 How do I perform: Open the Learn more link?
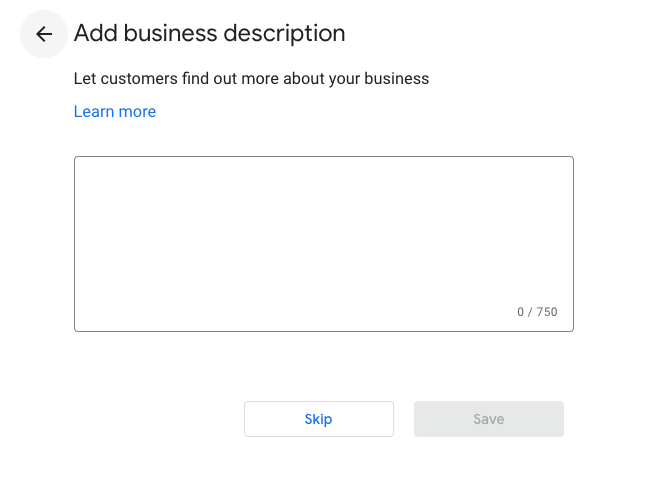pyautogui.click(x=115, y=112)
